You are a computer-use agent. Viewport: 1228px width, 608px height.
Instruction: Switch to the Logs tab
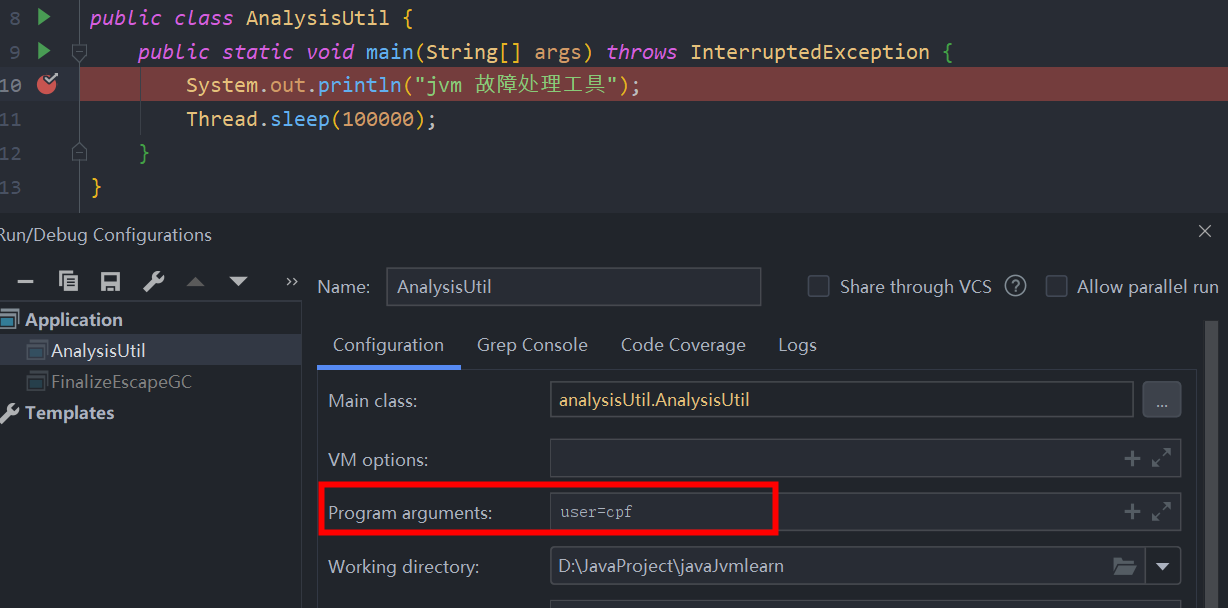(x=797, y=345)
